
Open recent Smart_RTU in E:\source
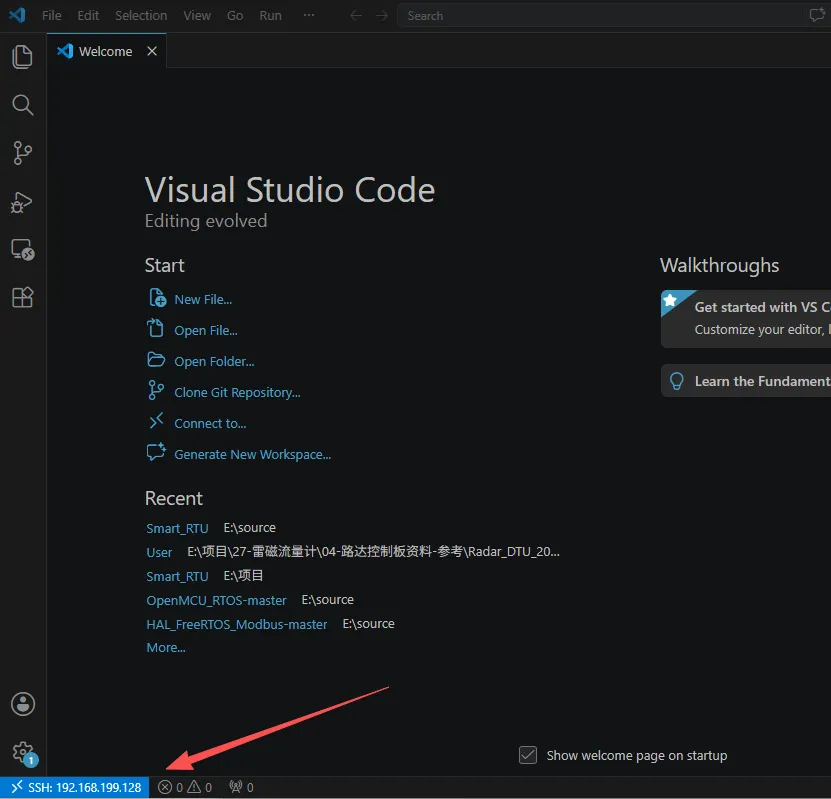tap(177, 528)
